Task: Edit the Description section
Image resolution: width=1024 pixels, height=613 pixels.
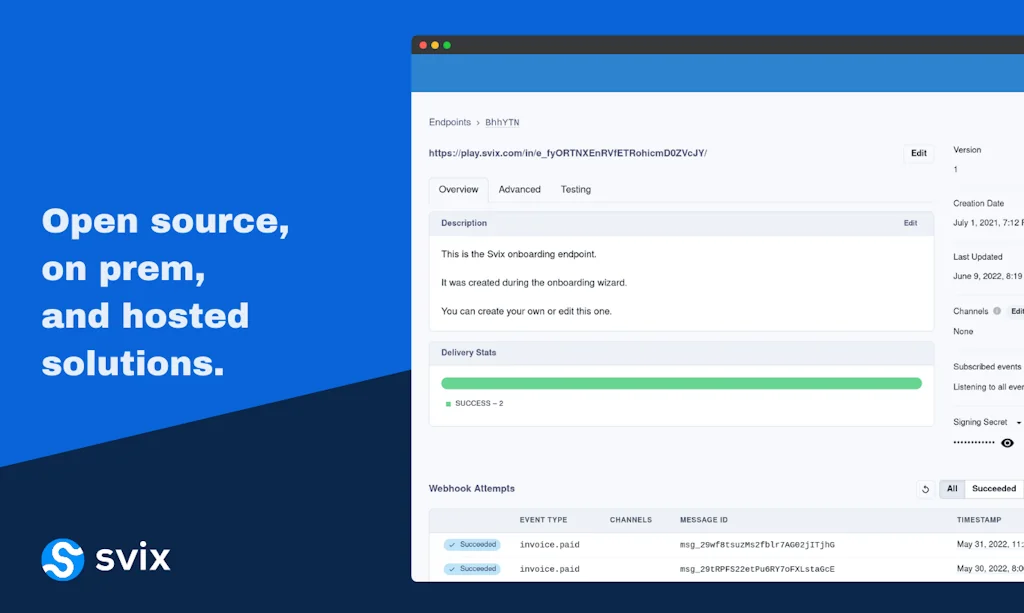Action: pos(910,223)
